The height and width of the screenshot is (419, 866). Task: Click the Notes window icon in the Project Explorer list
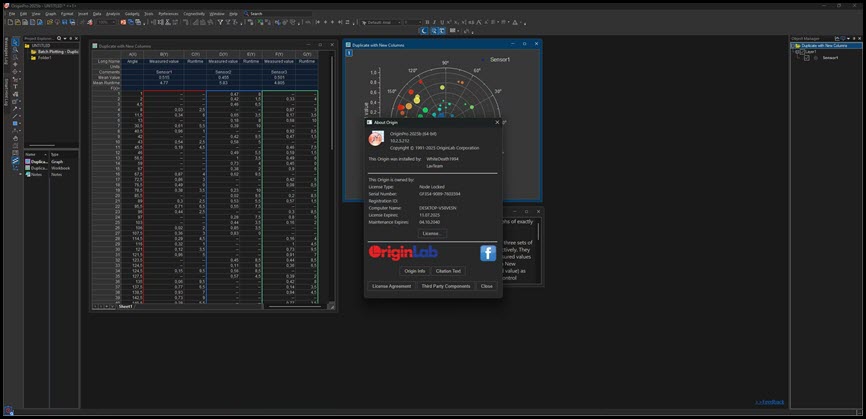click(x=28, y=174)
